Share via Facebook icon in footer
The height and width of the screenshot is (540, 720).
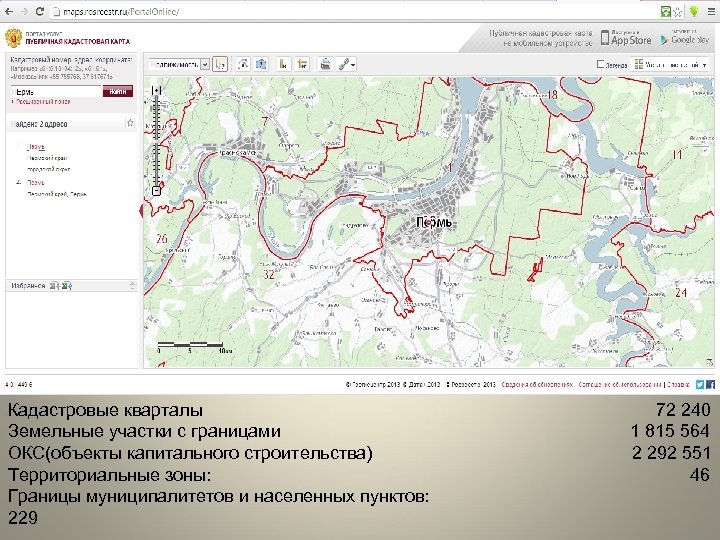click(x=710, y=384)
